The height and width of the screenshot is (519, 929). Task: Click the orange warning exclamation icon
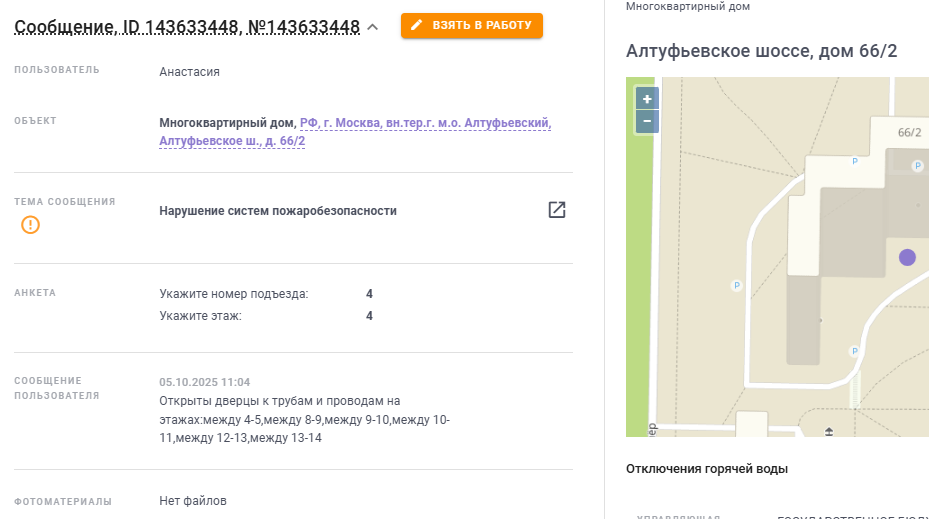pyautogui.click(x=30, y=225)
